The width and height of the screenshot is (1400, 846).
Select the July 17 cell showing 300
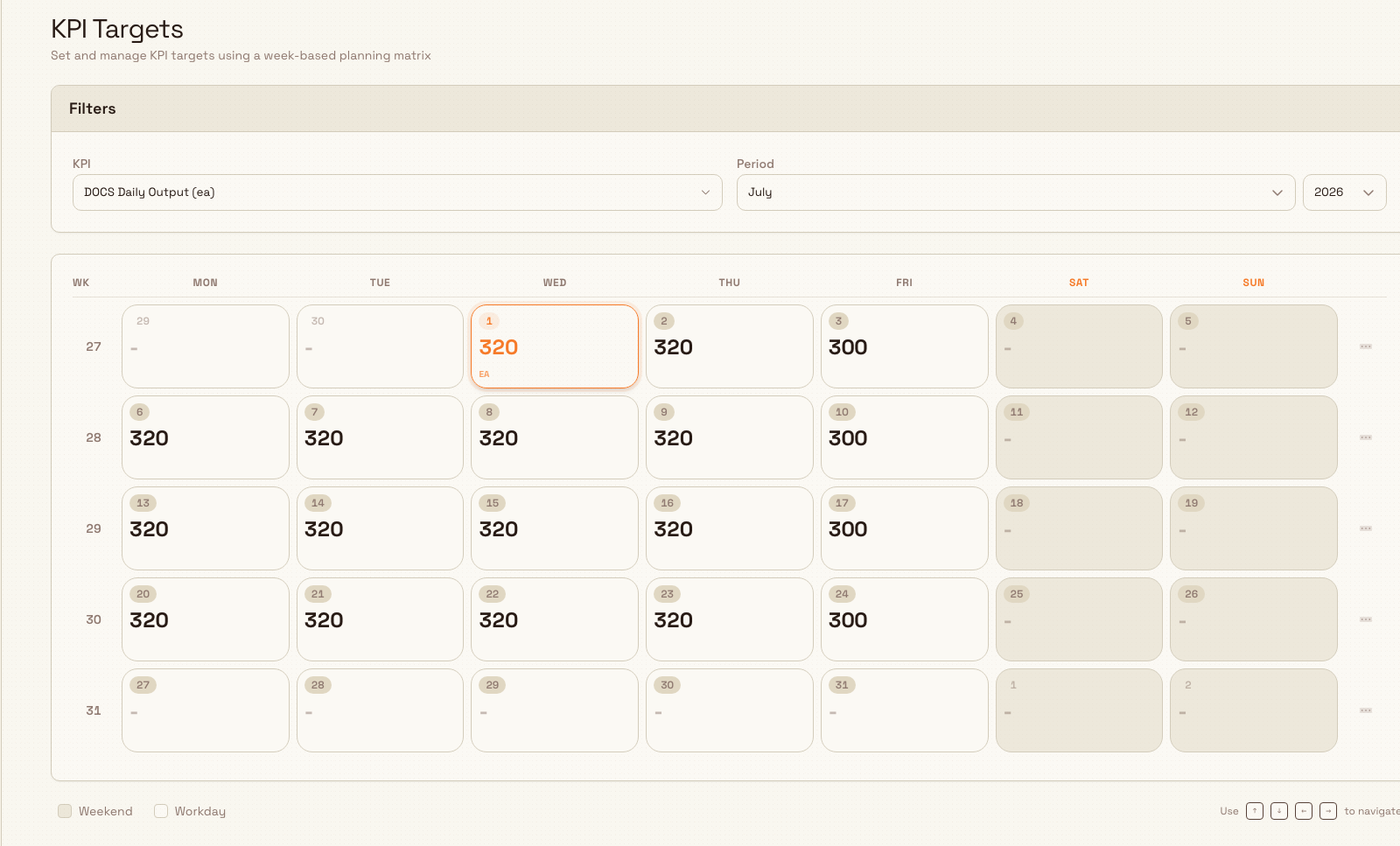(905, 528)
